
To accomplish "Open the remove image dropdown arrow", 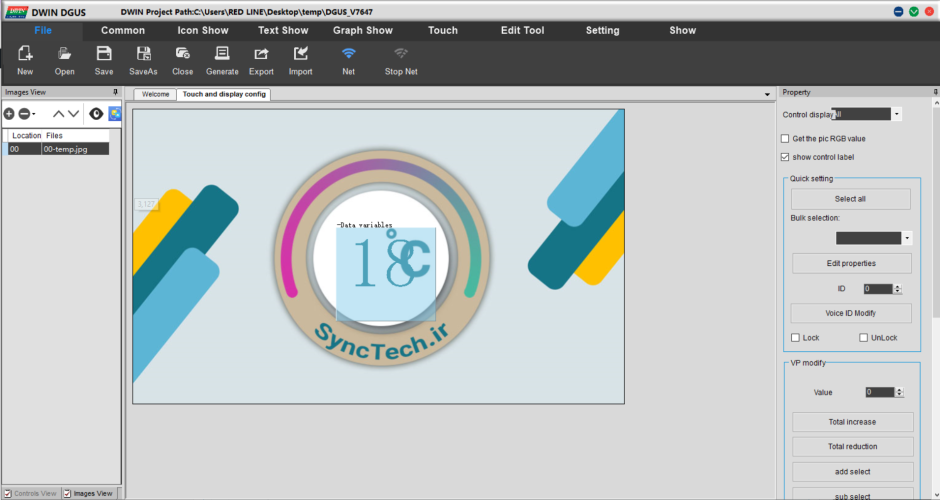I will pyautogui.click(x=34, y=114).
